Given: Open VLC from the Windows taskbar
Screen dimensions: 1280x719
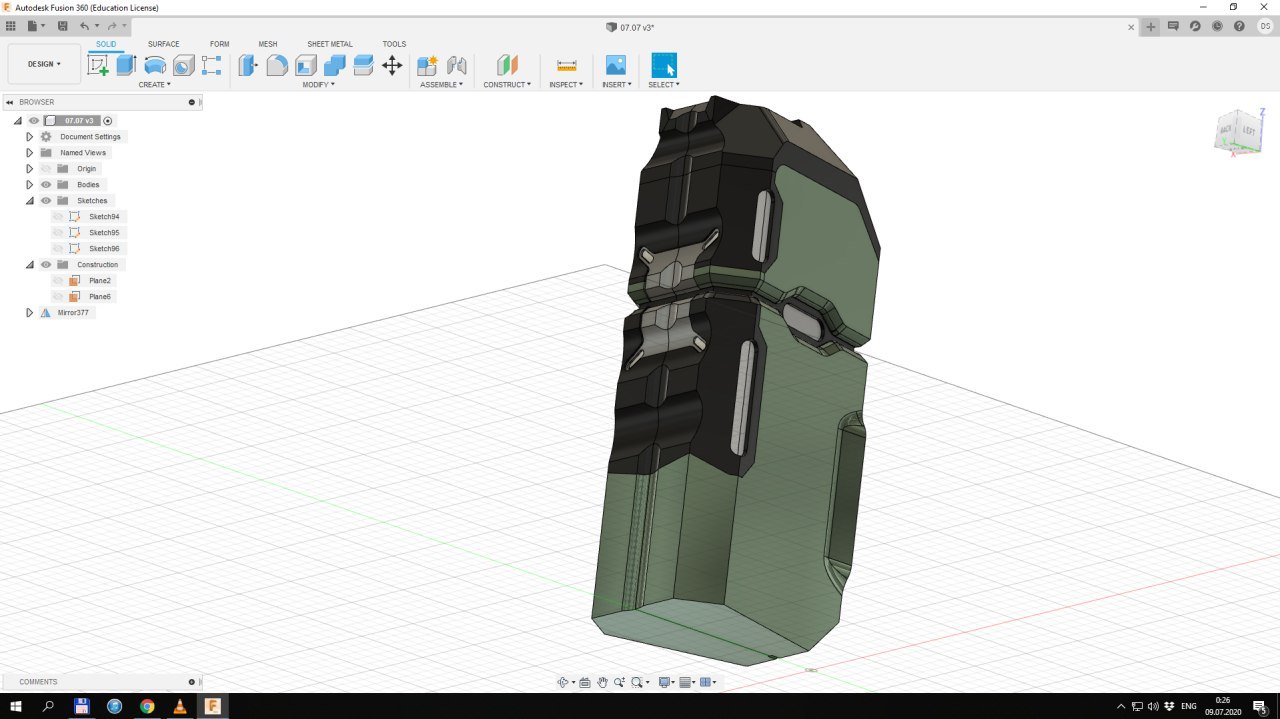Looking at the screenshot, I should pos(180,706).
